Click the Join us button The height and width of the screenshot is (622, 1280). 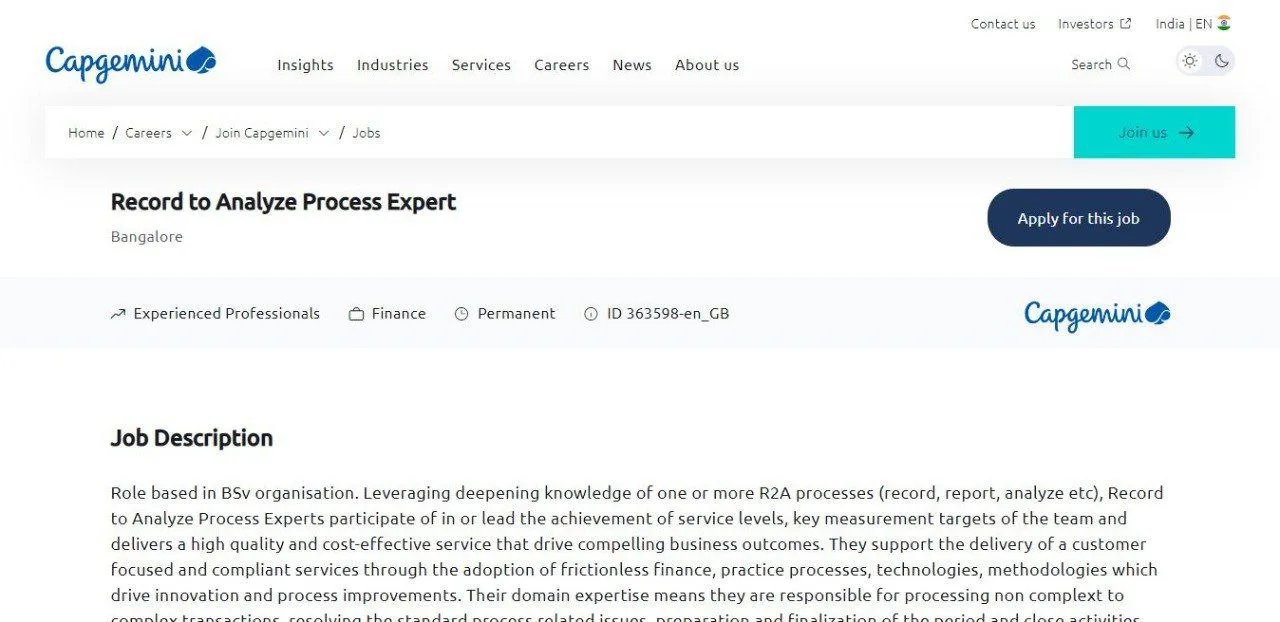[1154, 132]
